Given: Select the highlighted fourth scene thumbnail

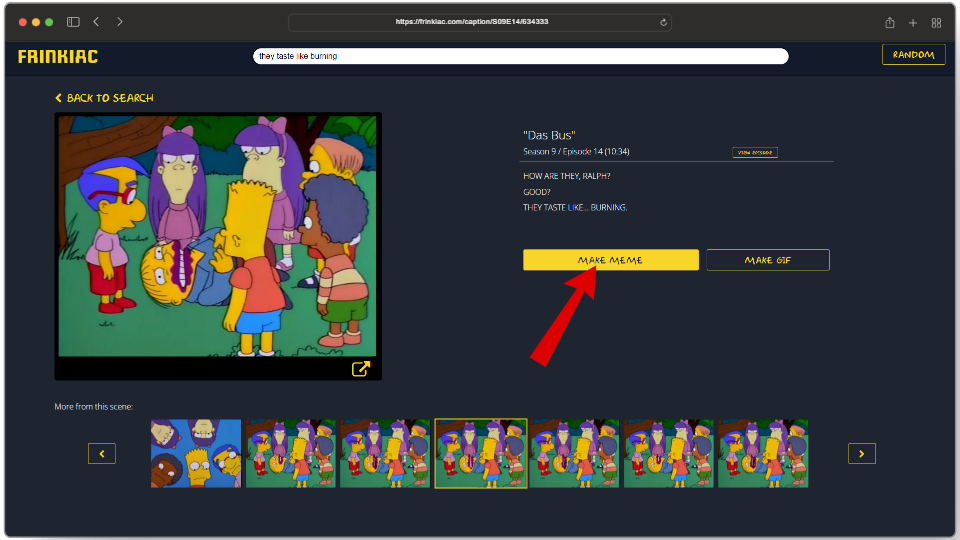Looking at the screenshot, I should 481,454.
